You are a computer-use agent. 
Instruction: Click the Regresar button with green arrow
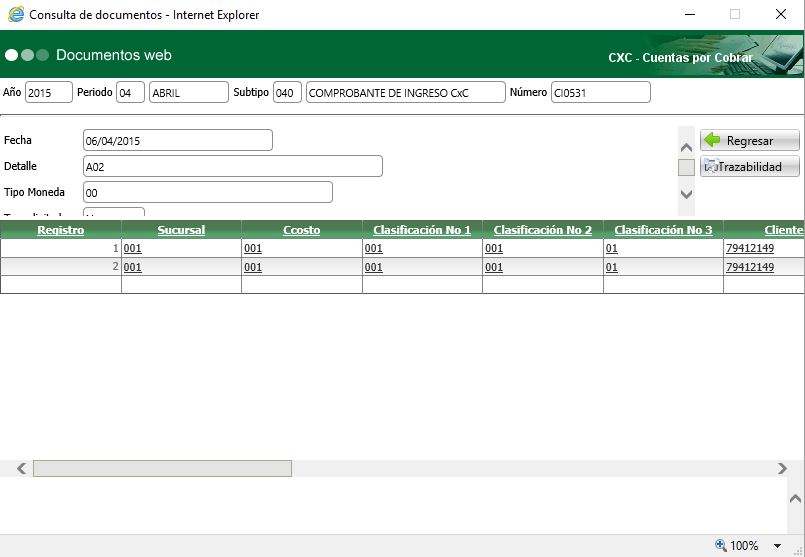click(x=749, y=141)
